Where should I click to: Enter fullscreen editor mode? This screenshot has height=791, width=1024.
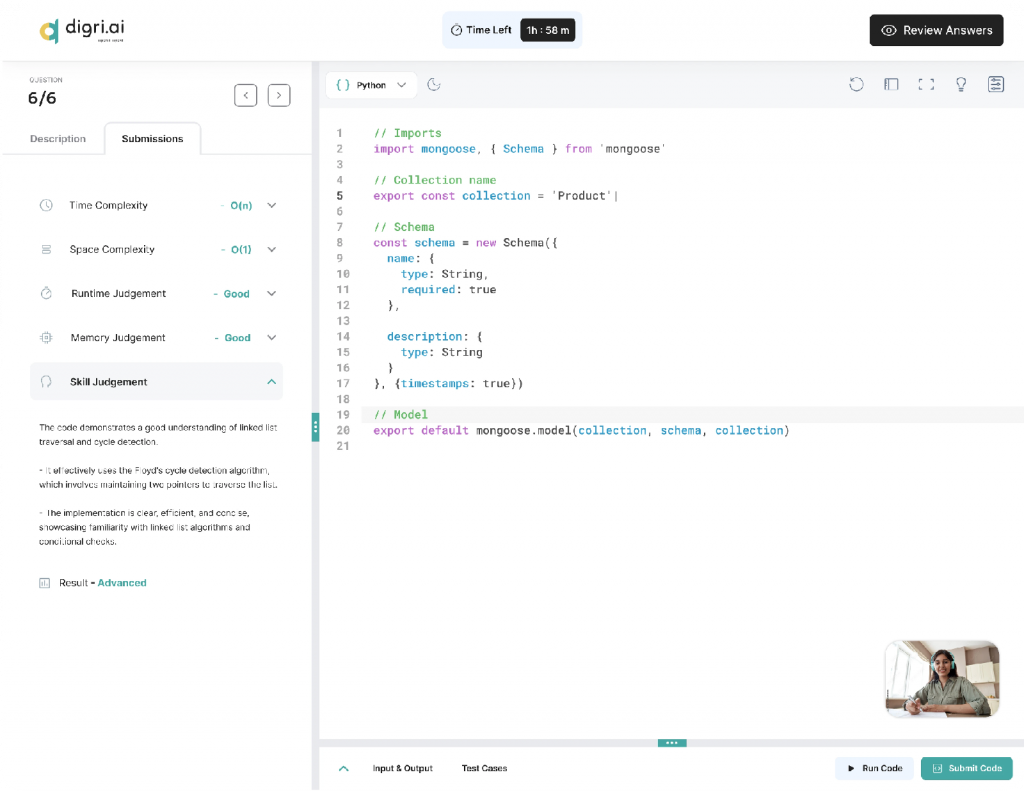[926, 85]
